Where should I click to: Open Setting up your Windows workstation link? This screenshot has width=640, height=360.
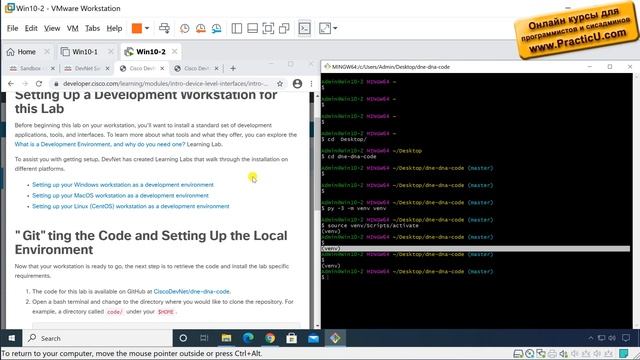pyautogui.click(x=123, y=184)
